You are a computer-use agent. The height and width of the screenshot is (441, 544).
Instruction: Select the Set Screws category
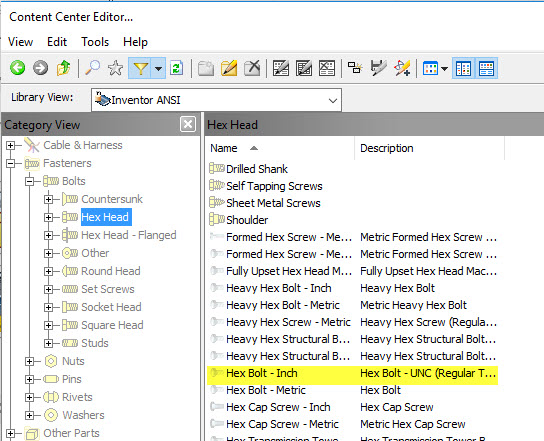[108, 289]
